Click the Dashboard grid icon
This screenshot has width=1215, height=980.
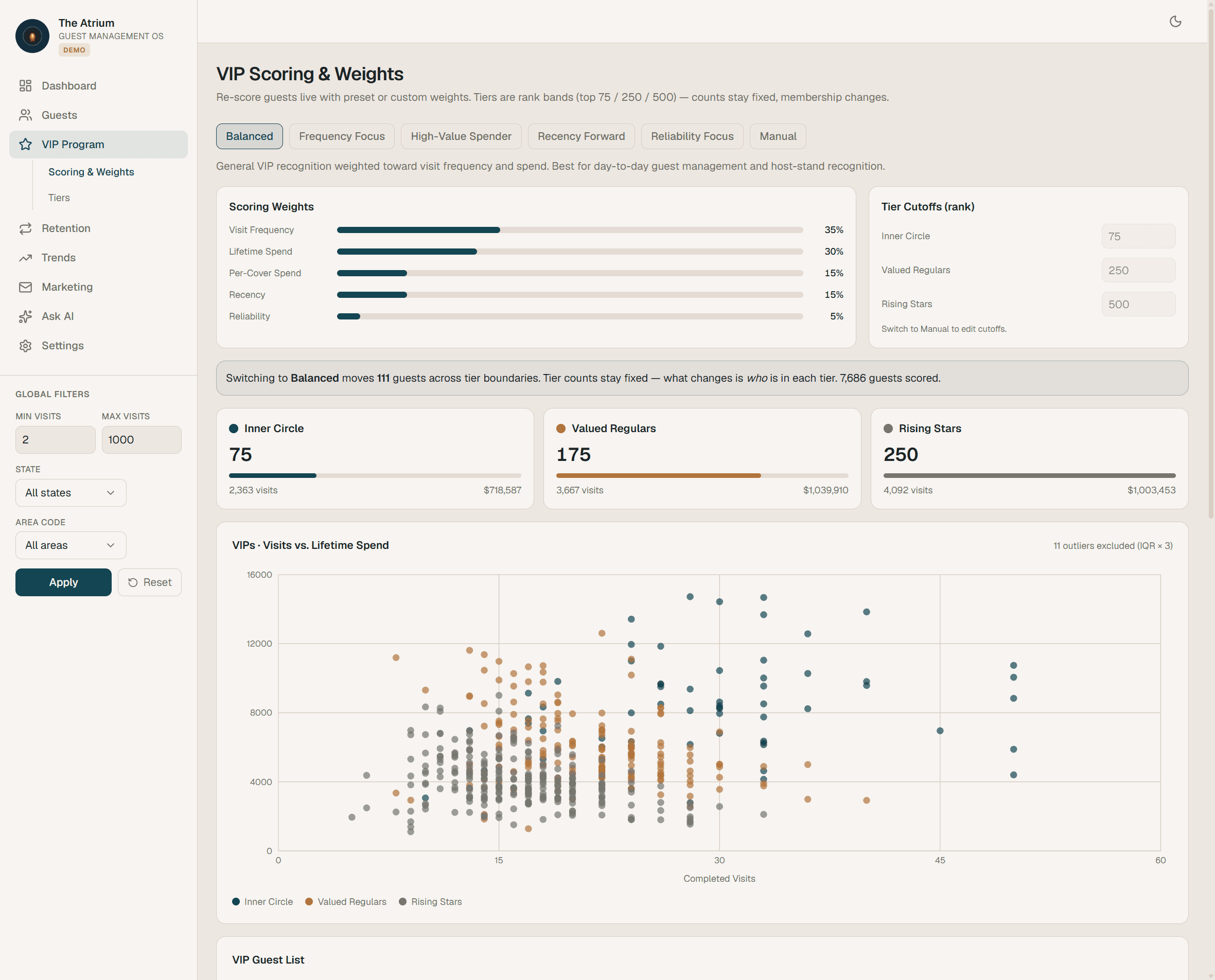(x=25, y=86)
